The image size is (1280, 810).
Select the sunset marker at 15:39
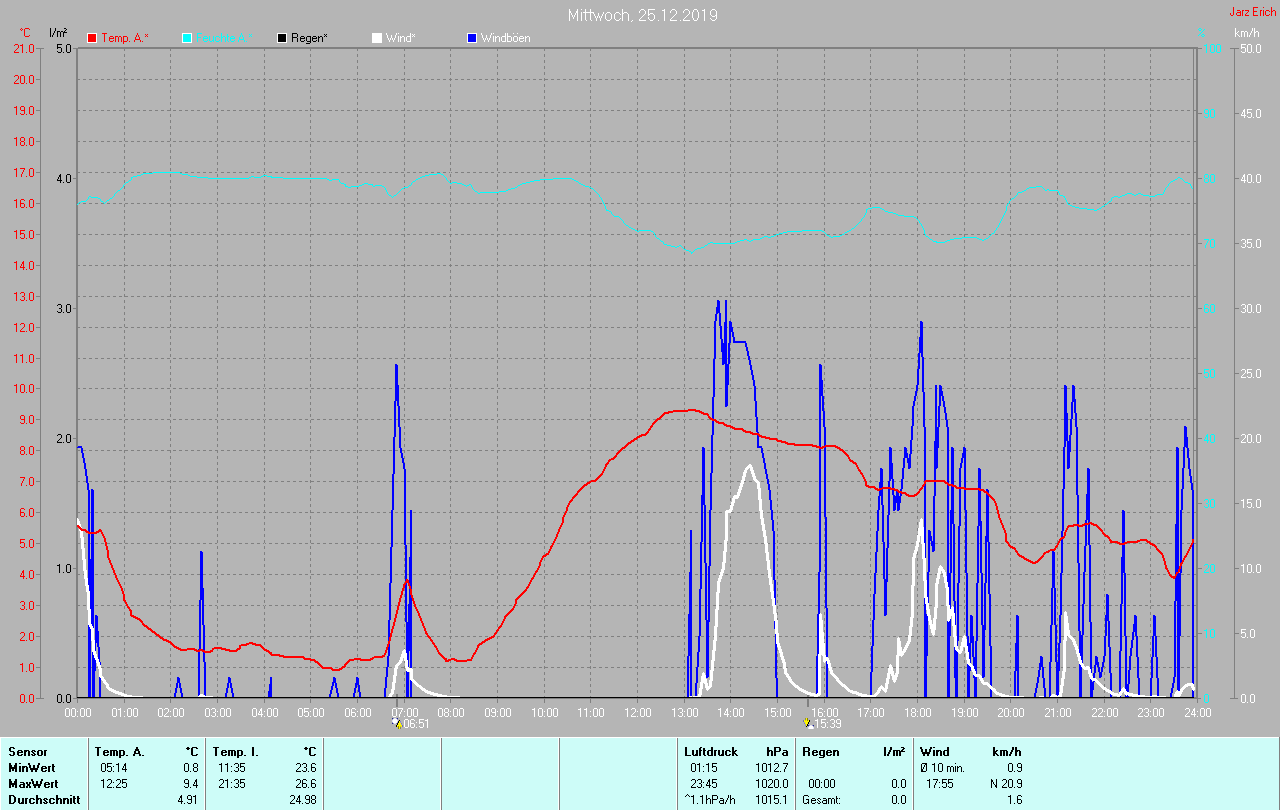click(x=808, y=723)
